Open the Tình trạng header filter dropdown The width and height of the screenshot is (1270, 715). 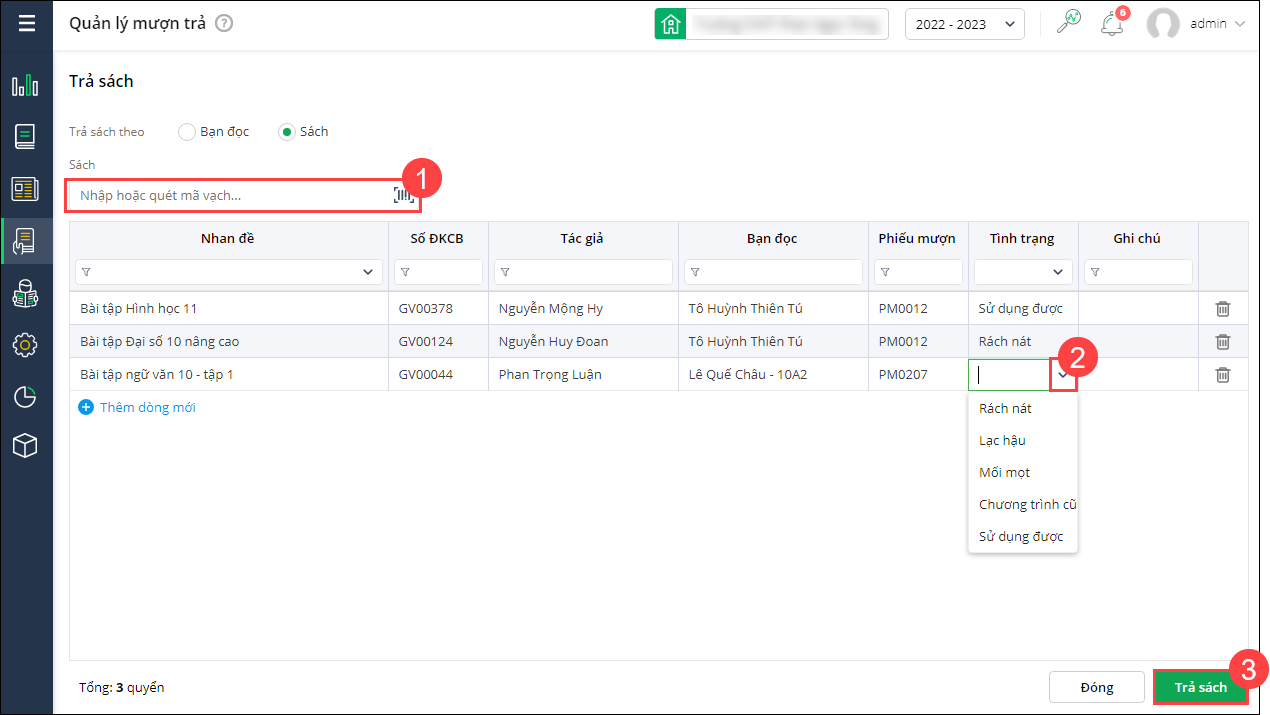pos(1058,272)
